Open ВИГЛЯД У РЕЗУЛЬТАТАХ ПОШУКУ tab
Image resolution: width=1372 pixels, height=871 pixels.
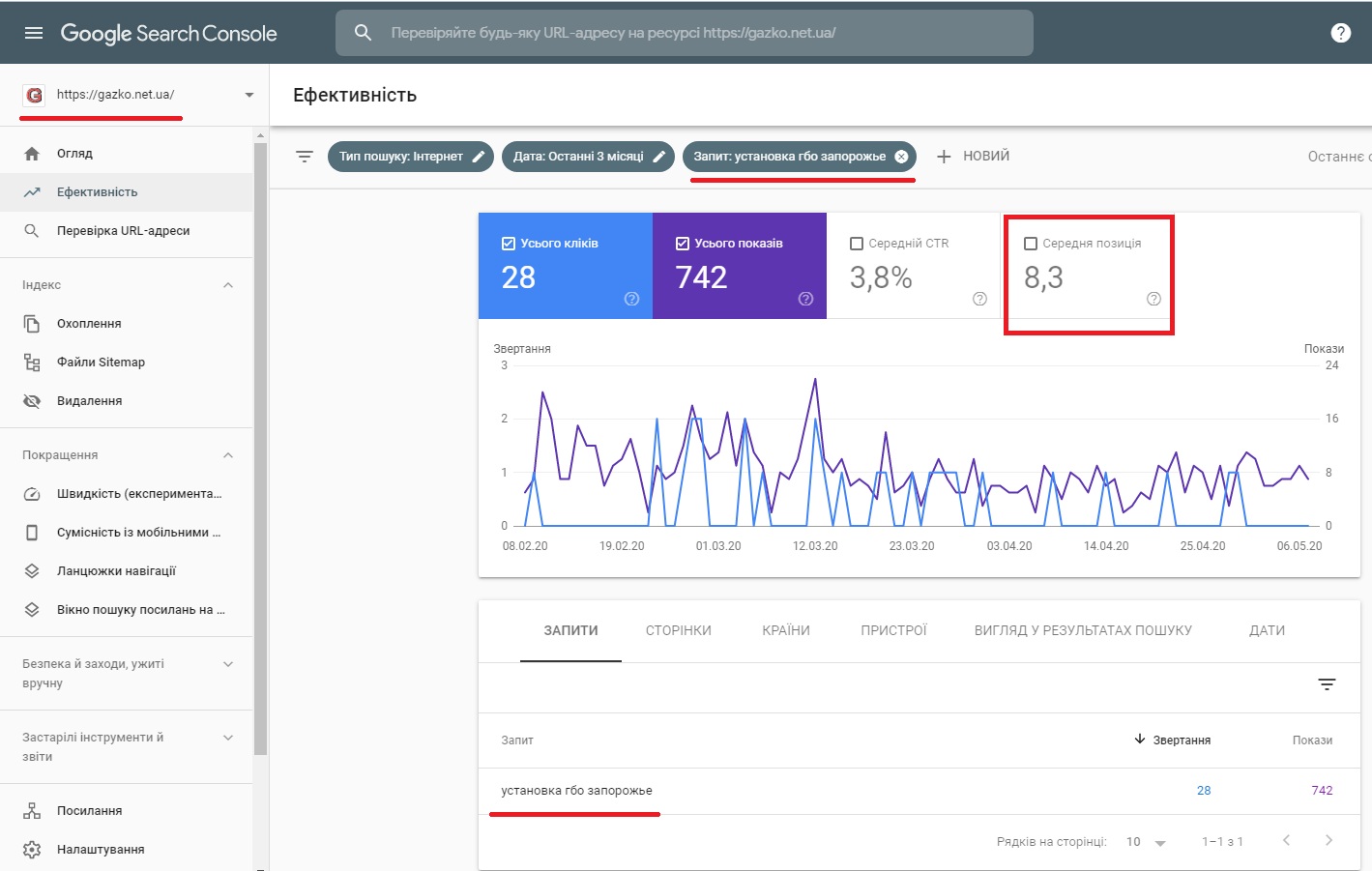click(x=1083, y=630)
